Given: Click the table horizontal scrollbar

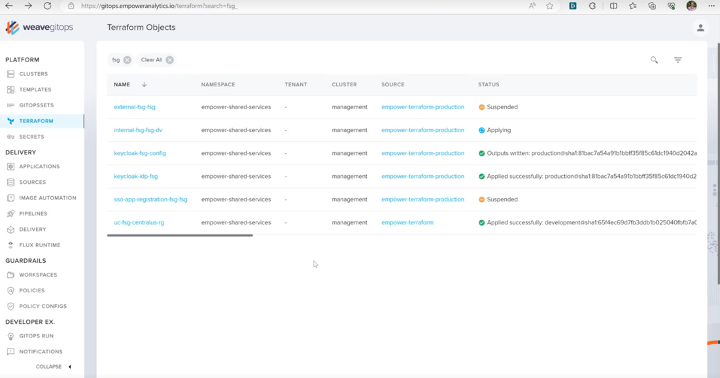Looking at the screenshot, I should pos(180,235).
